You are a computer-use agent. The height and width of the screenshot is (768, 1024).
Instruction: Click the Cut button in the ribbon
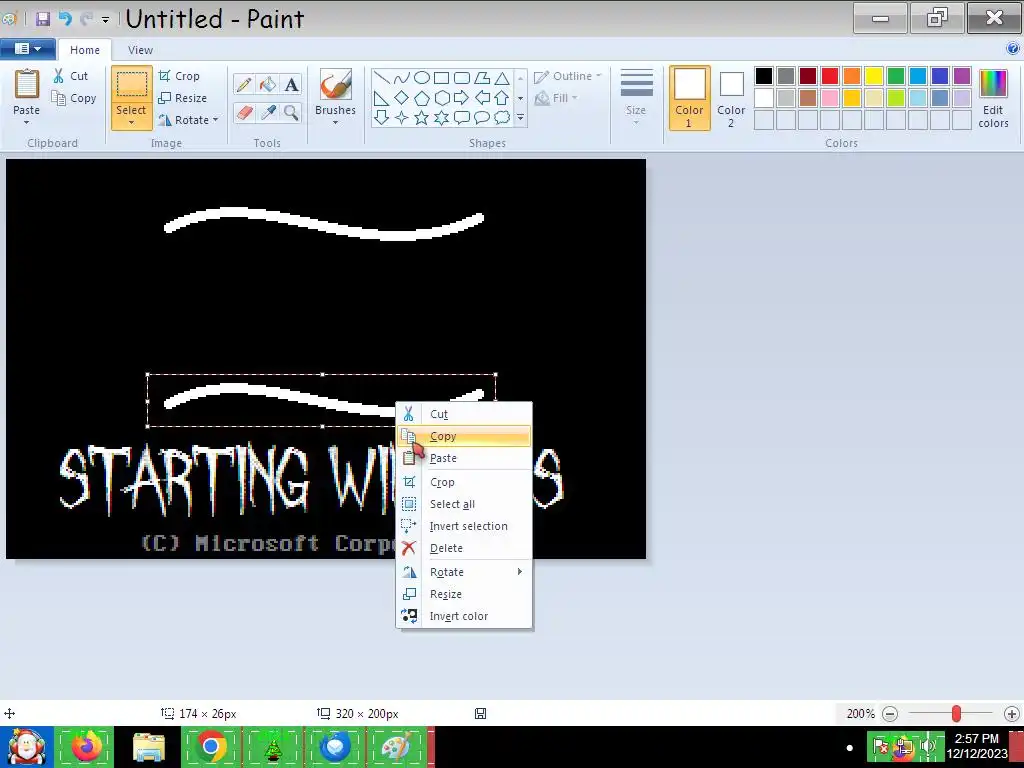tap(71, 76)
